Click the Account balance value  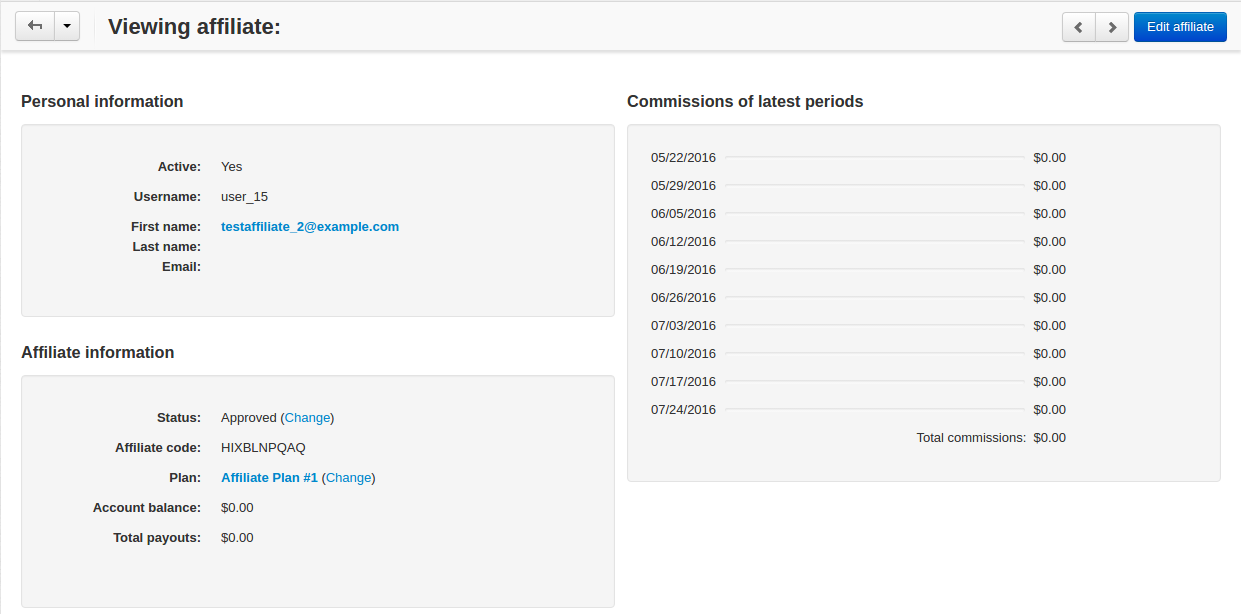tap(237, 508)
